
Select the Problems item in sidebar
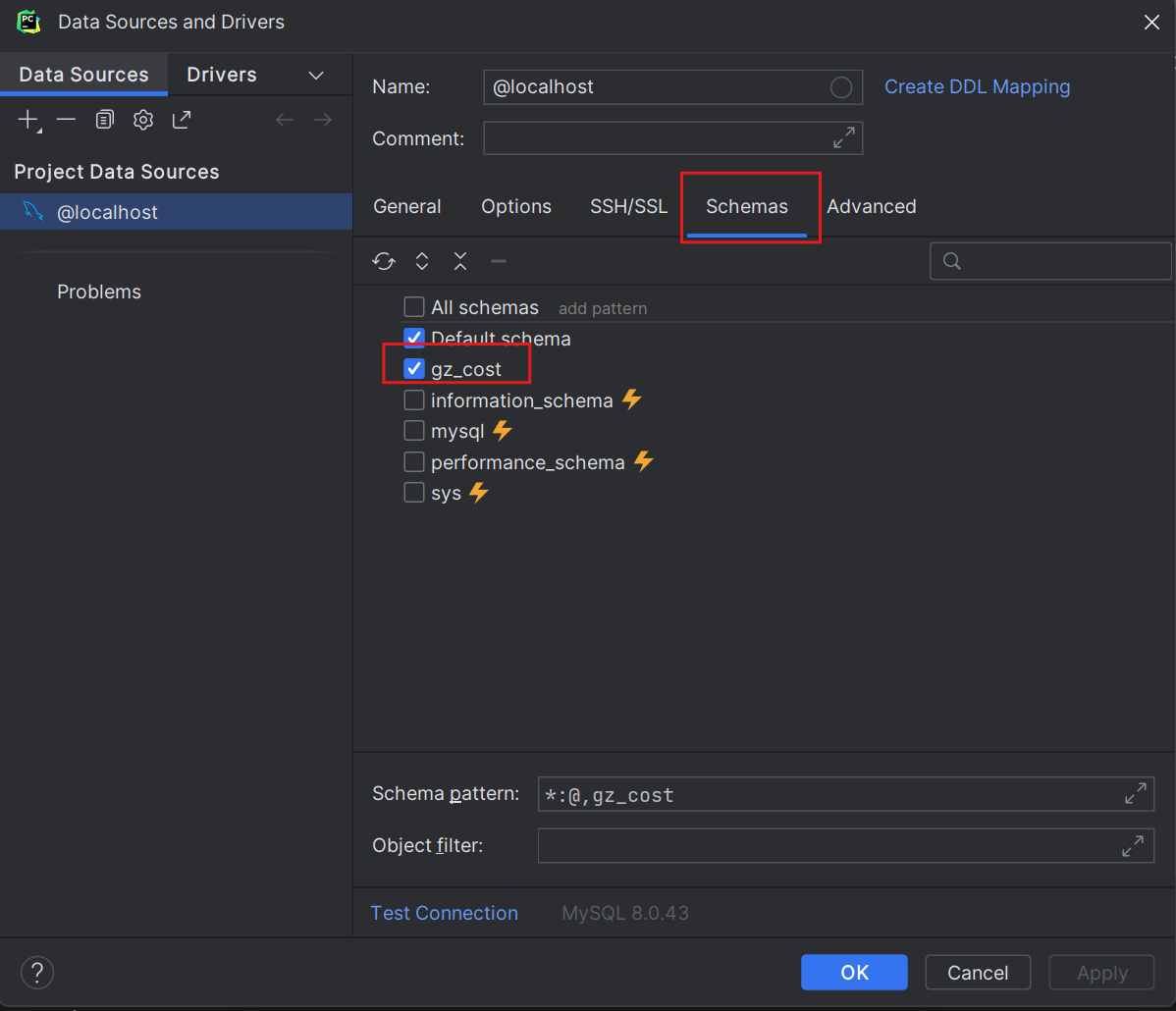tap(99, 292)
